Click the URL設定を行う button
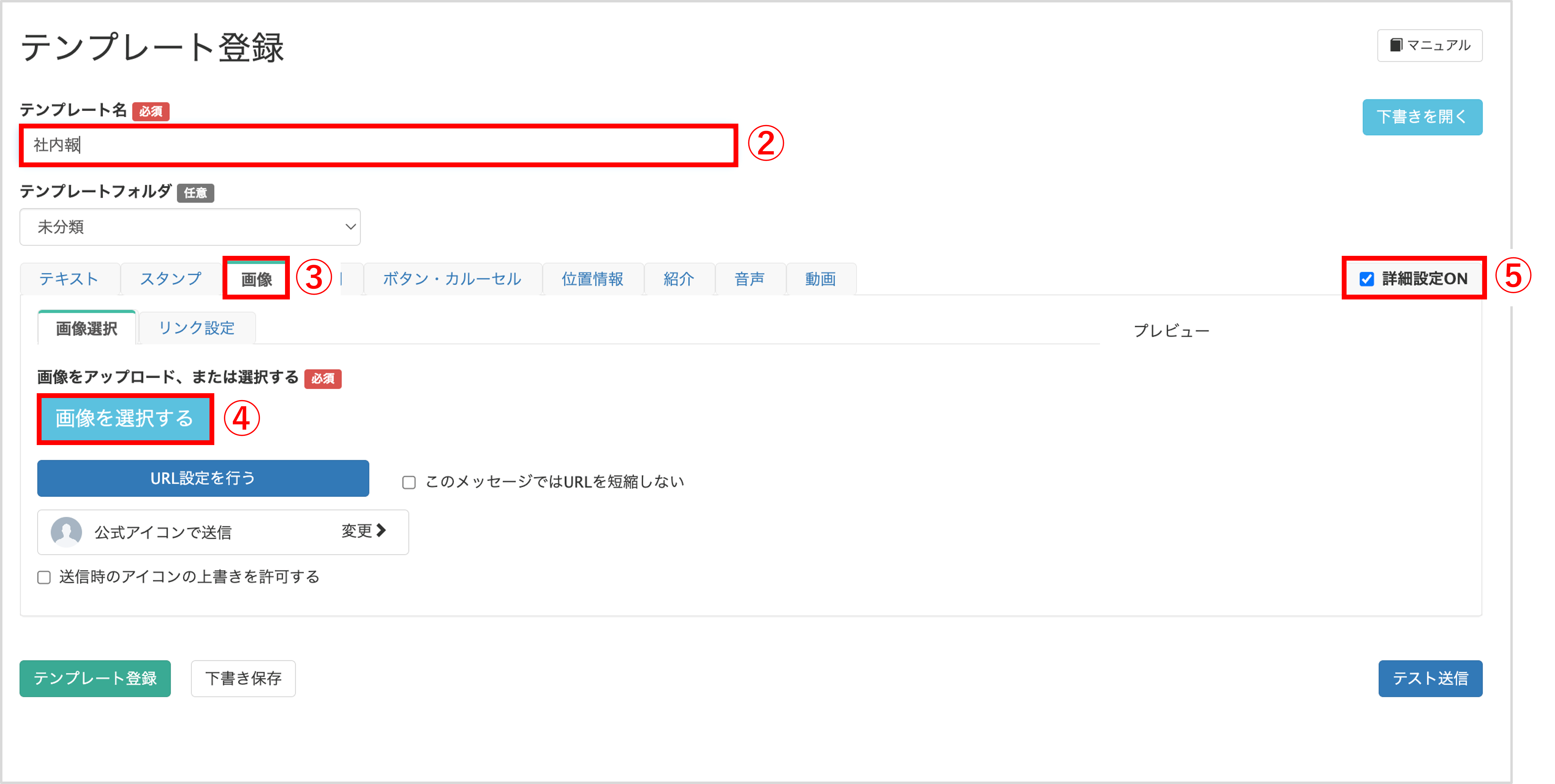This screenshot has height=784, width=1555. tap(203, 479)
